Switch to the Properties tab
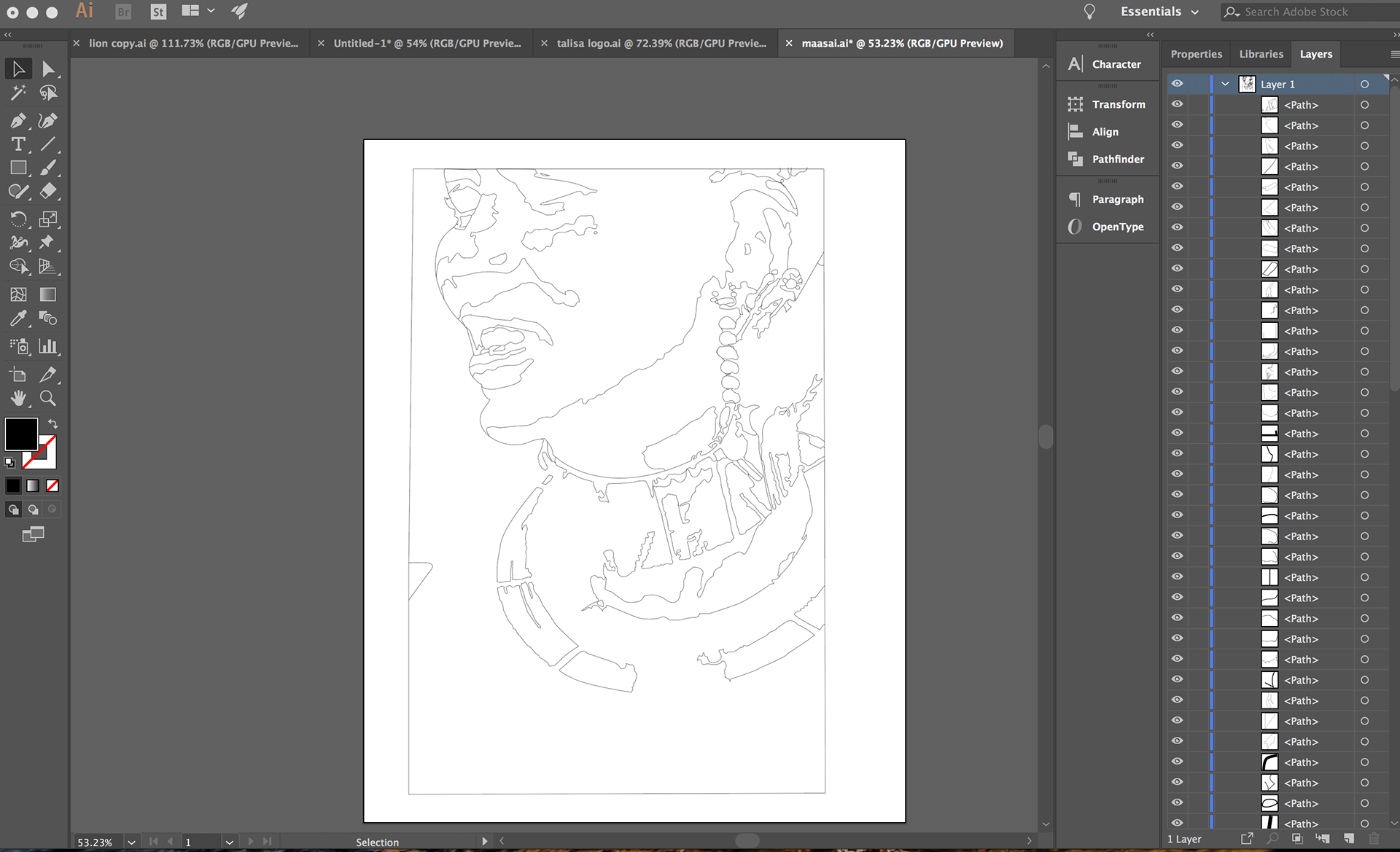1400x852 pixels. pyautogui.click(x=1196, y=54)
